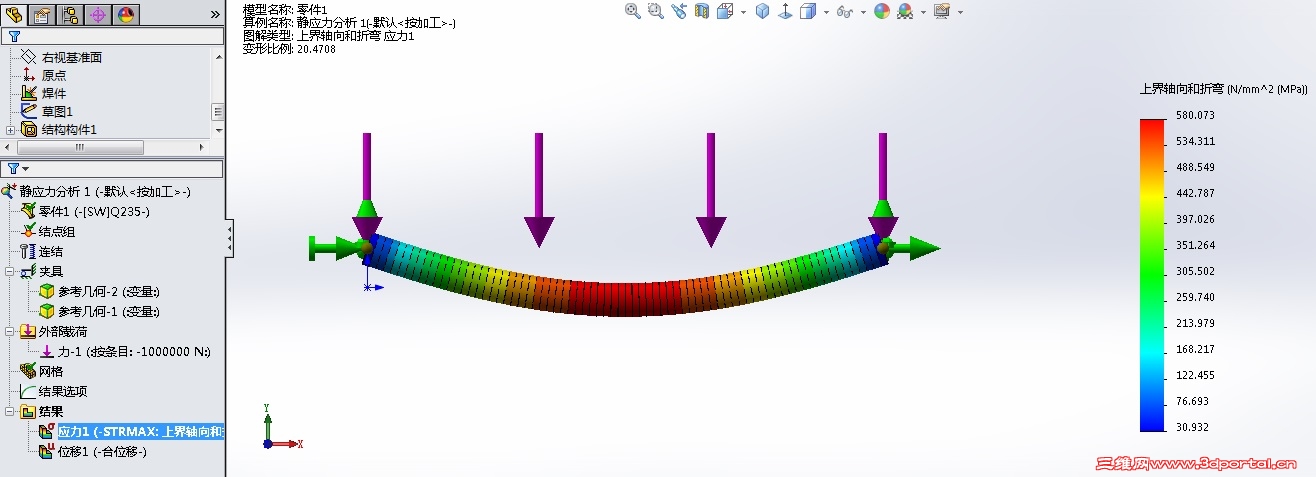Switch to the ConfigurationManager tab
Image resolution: width=1316 pixels, height=477 pixels.
pos(70,14)
